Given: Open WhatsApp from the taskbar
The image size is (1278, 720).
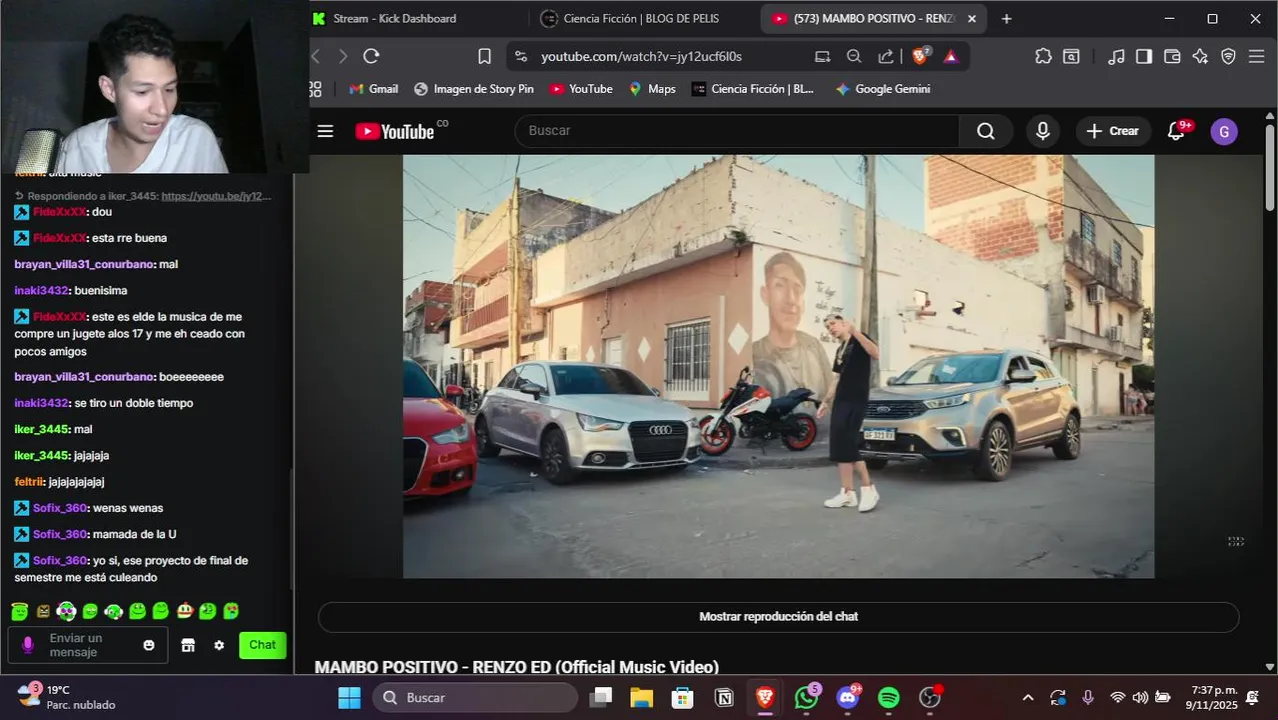Looking at the screenshot, I should pos(806,697).
